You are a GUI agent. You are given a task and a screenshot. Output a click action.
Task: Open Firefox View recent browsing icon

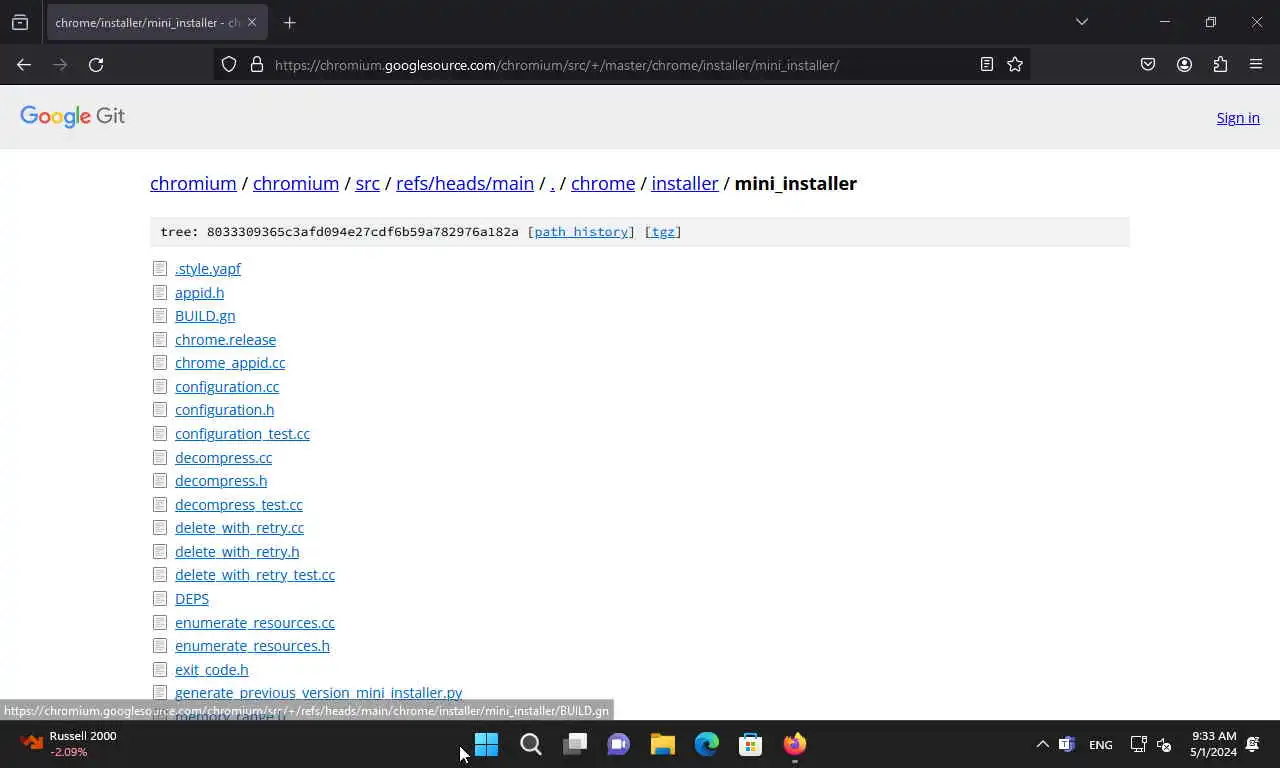click(20, 22)
